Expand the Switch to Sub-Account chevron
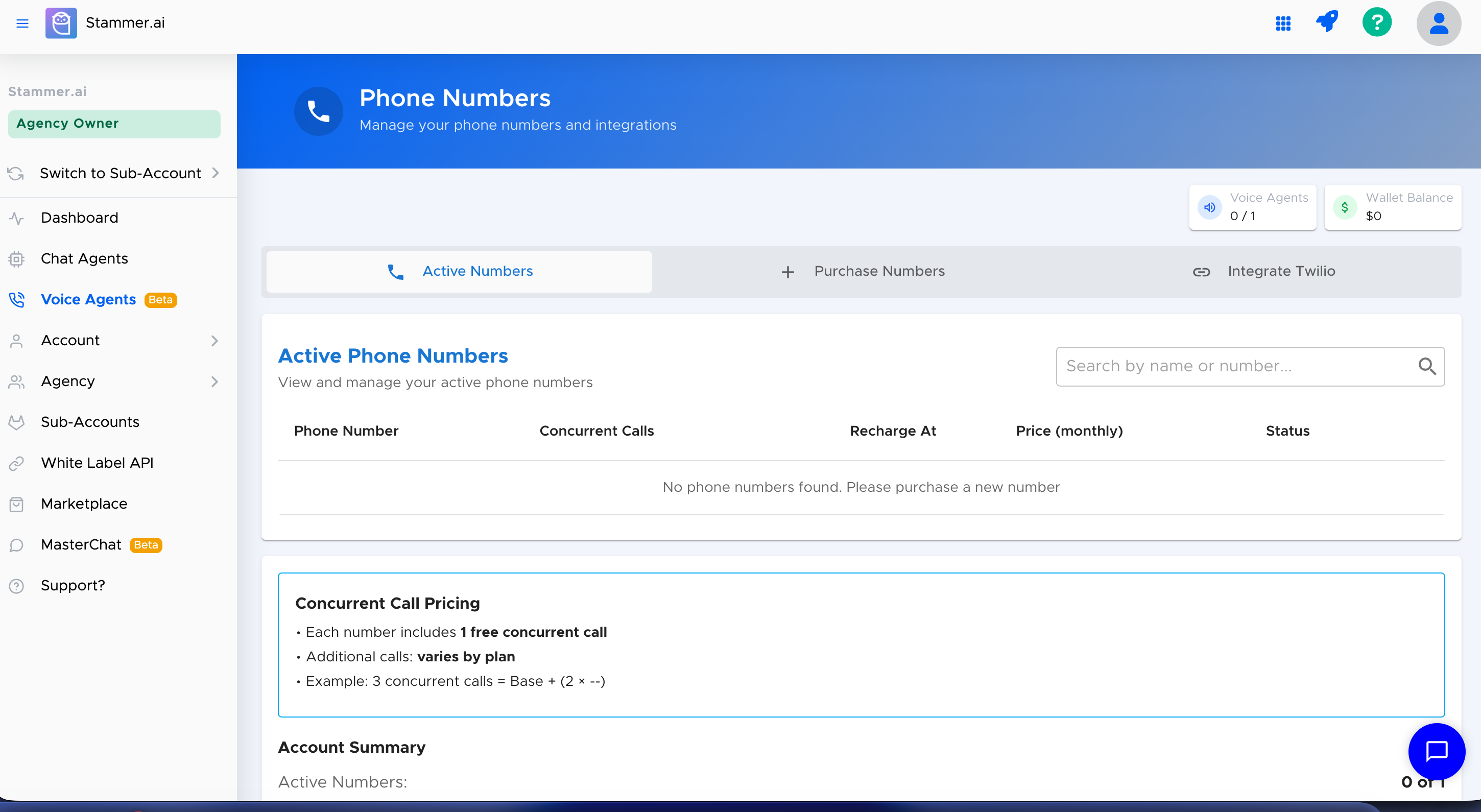 coord(215,173)
